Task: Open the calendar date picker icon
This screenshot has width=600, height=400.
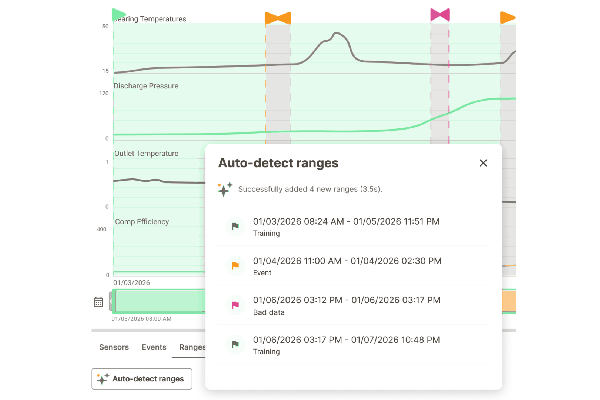Action: point(99,301)
